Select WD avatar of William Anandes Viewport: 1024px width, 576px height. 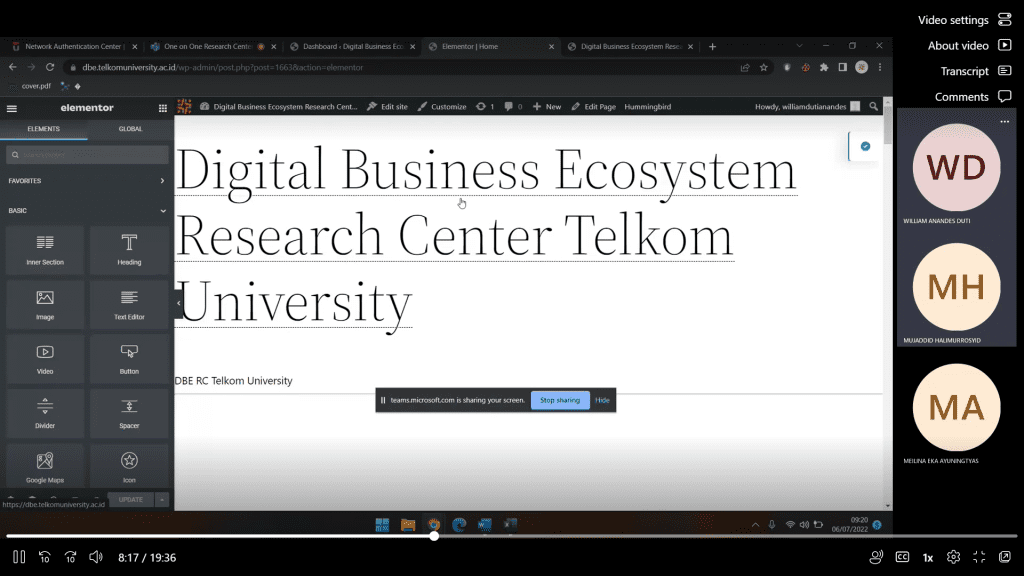956,167
